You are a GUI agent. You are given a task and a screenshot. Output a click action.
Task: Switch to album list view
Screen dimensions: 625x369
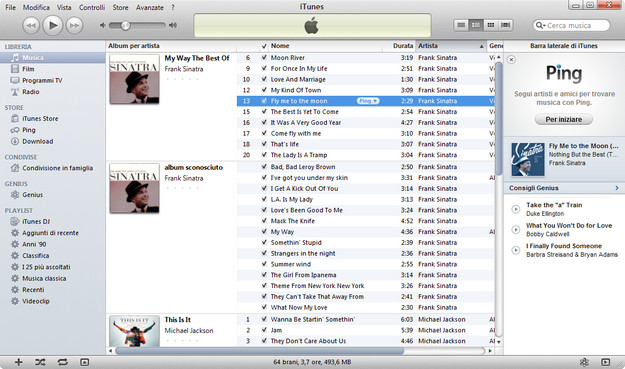pyautogui.click(x=476, y=25)
